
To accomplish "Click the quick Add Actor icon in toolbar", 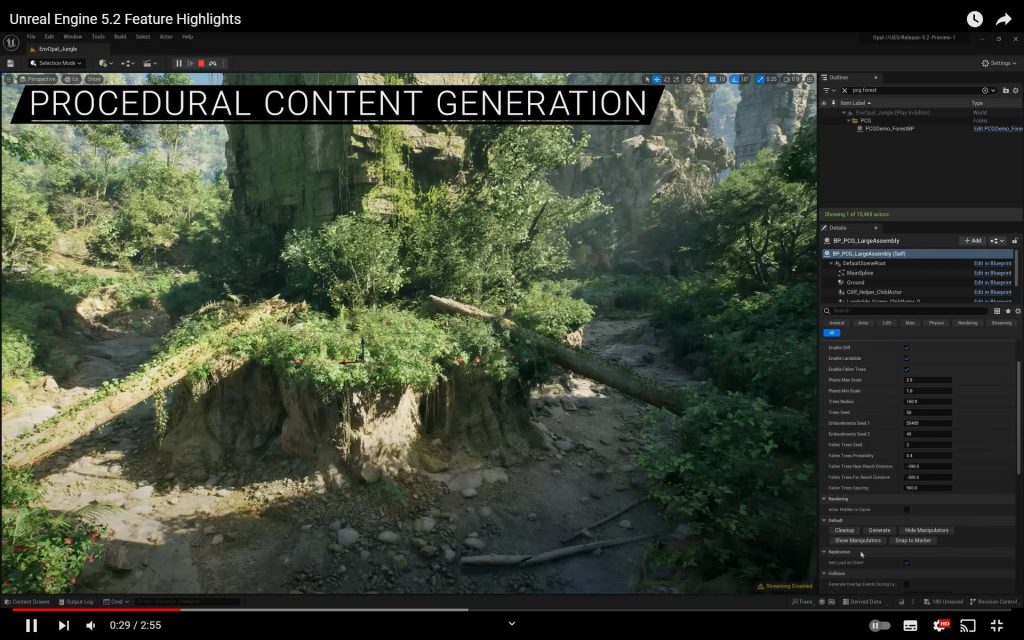I will click(103, 63).
